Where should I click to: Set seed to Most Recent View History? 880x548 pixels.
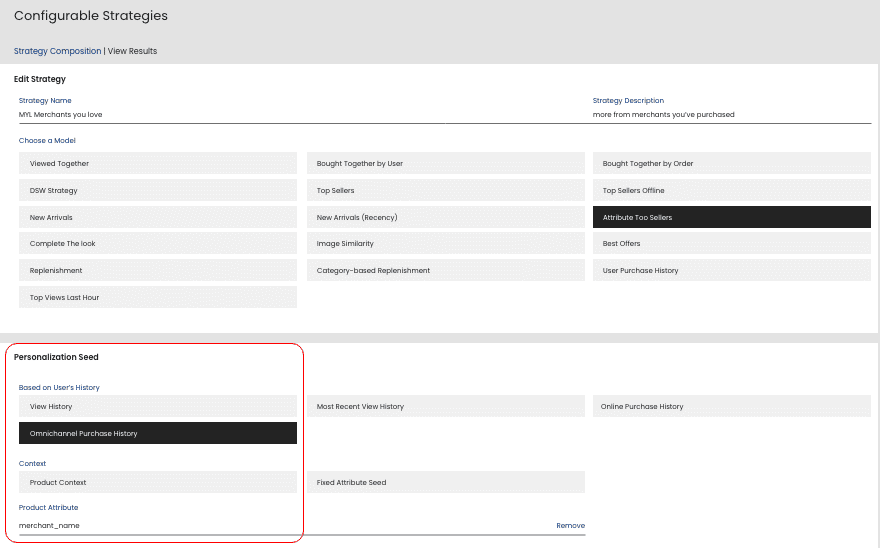click(445, 407)
